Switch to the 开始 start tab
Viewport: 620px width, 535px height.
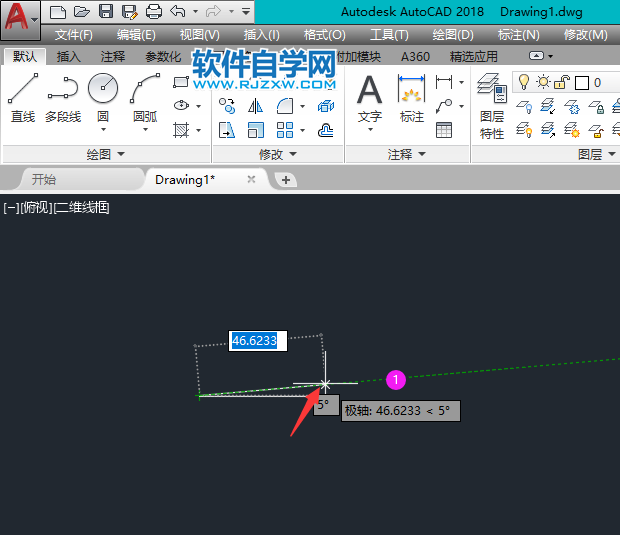click(x=44, y=180)
